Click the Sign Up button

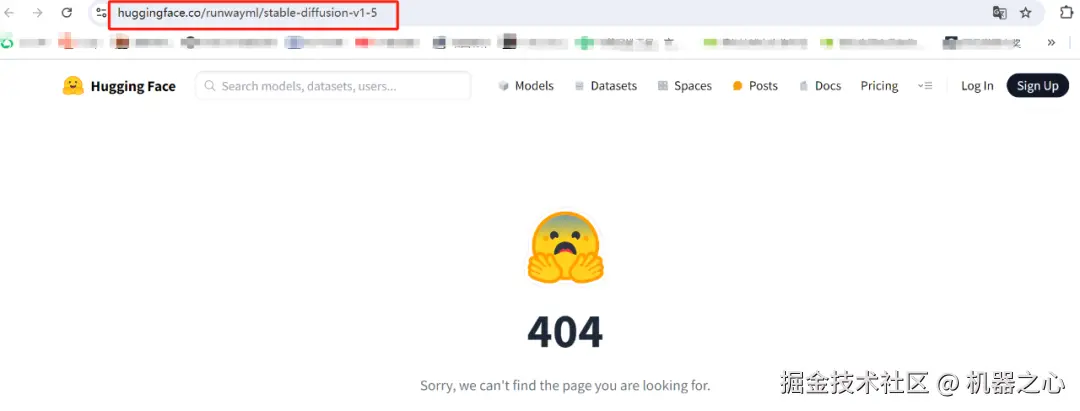click(1037, 86)
